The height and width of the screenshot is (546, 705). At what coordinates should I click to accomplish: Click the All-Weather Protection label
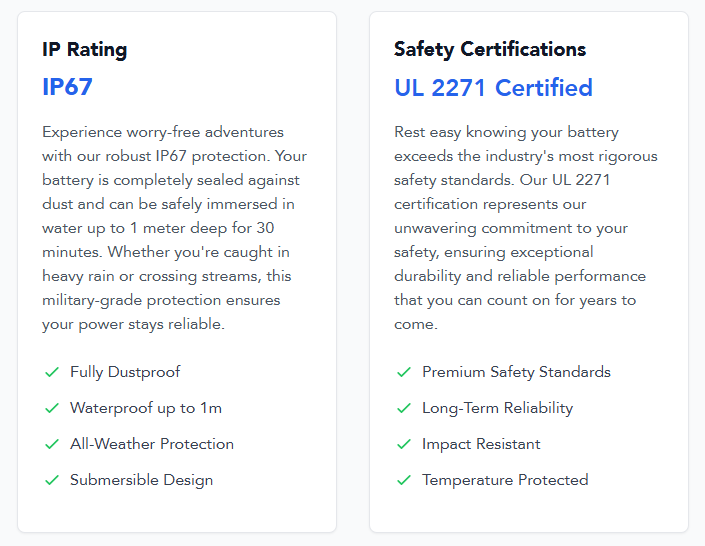coord(152,444)
